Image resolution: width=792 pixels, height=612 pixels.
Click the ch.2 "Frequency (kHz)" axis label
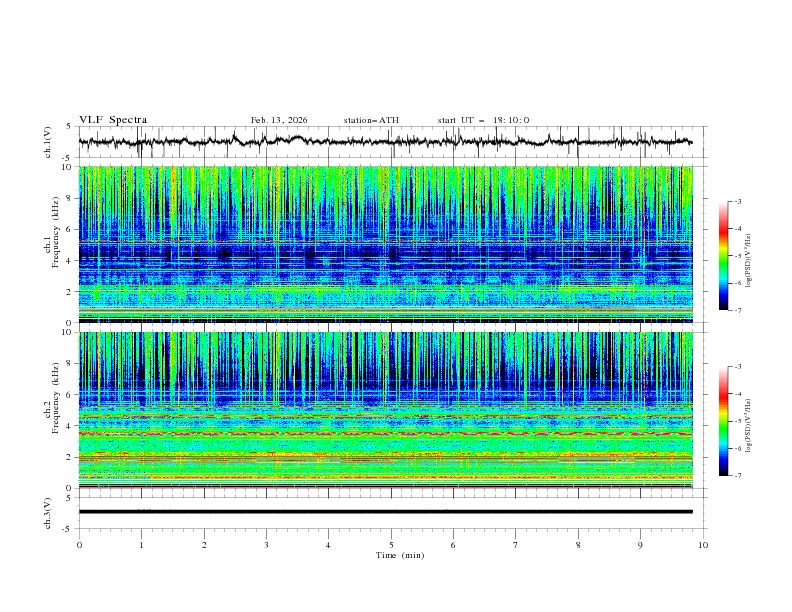56,398
